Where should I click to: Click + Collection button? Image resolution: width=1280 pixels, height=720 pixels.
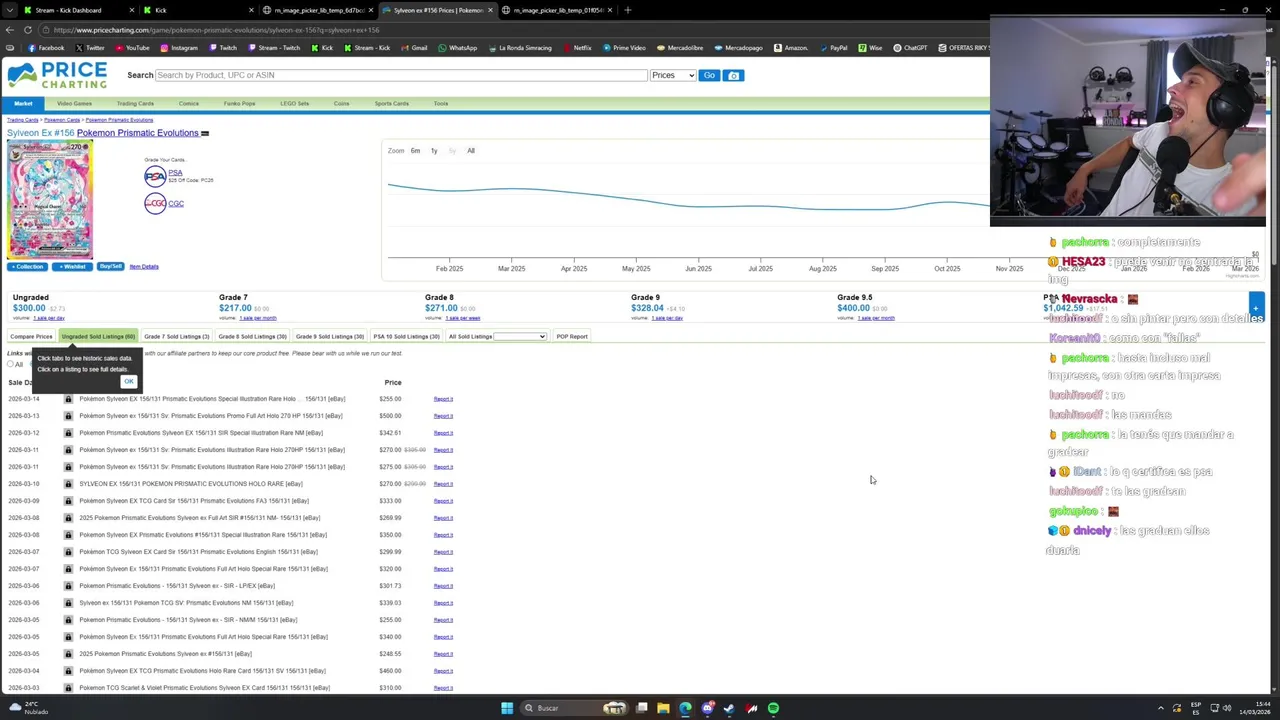27,266
